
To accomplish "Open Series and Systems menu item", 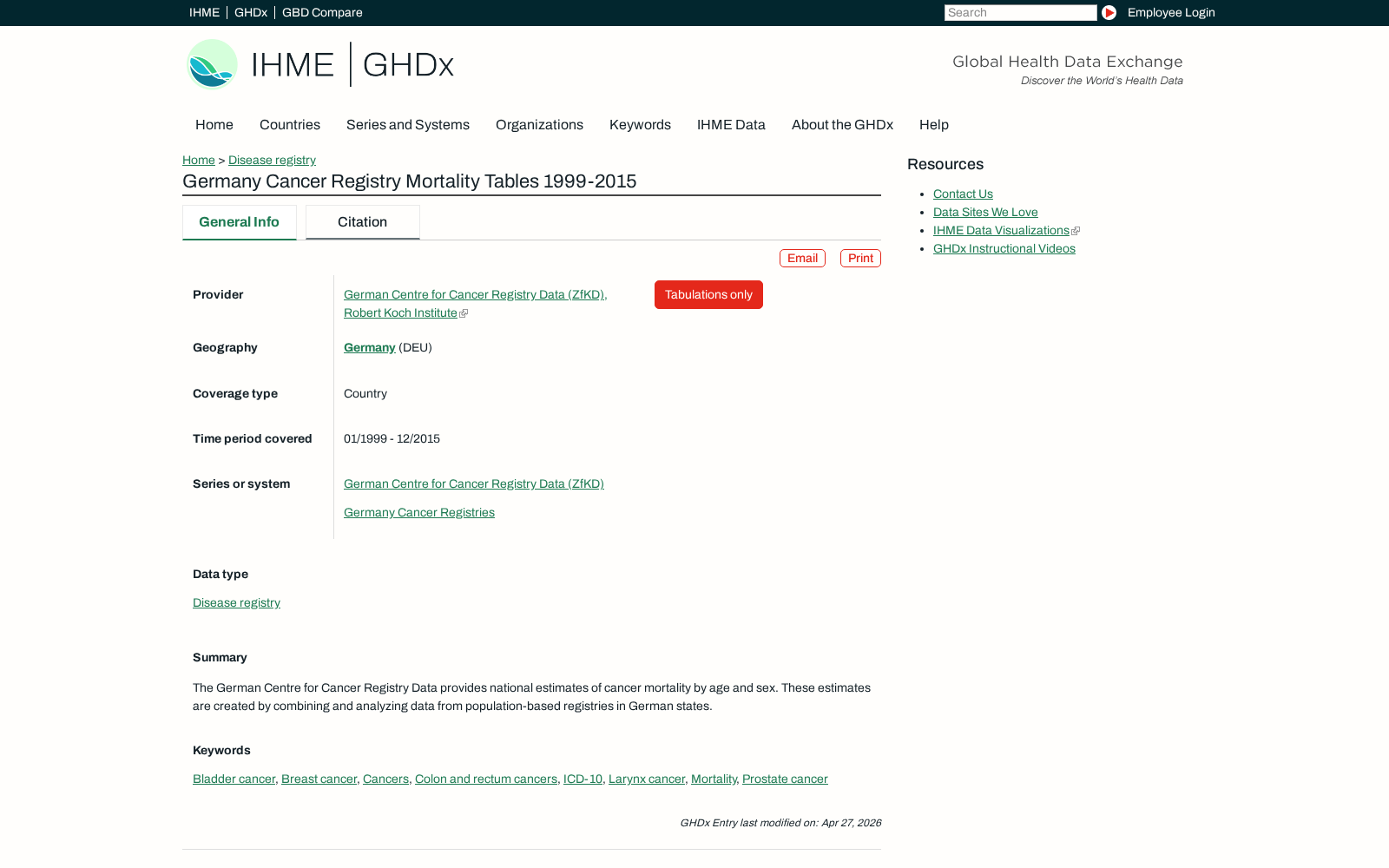I will tap(408, 125).
